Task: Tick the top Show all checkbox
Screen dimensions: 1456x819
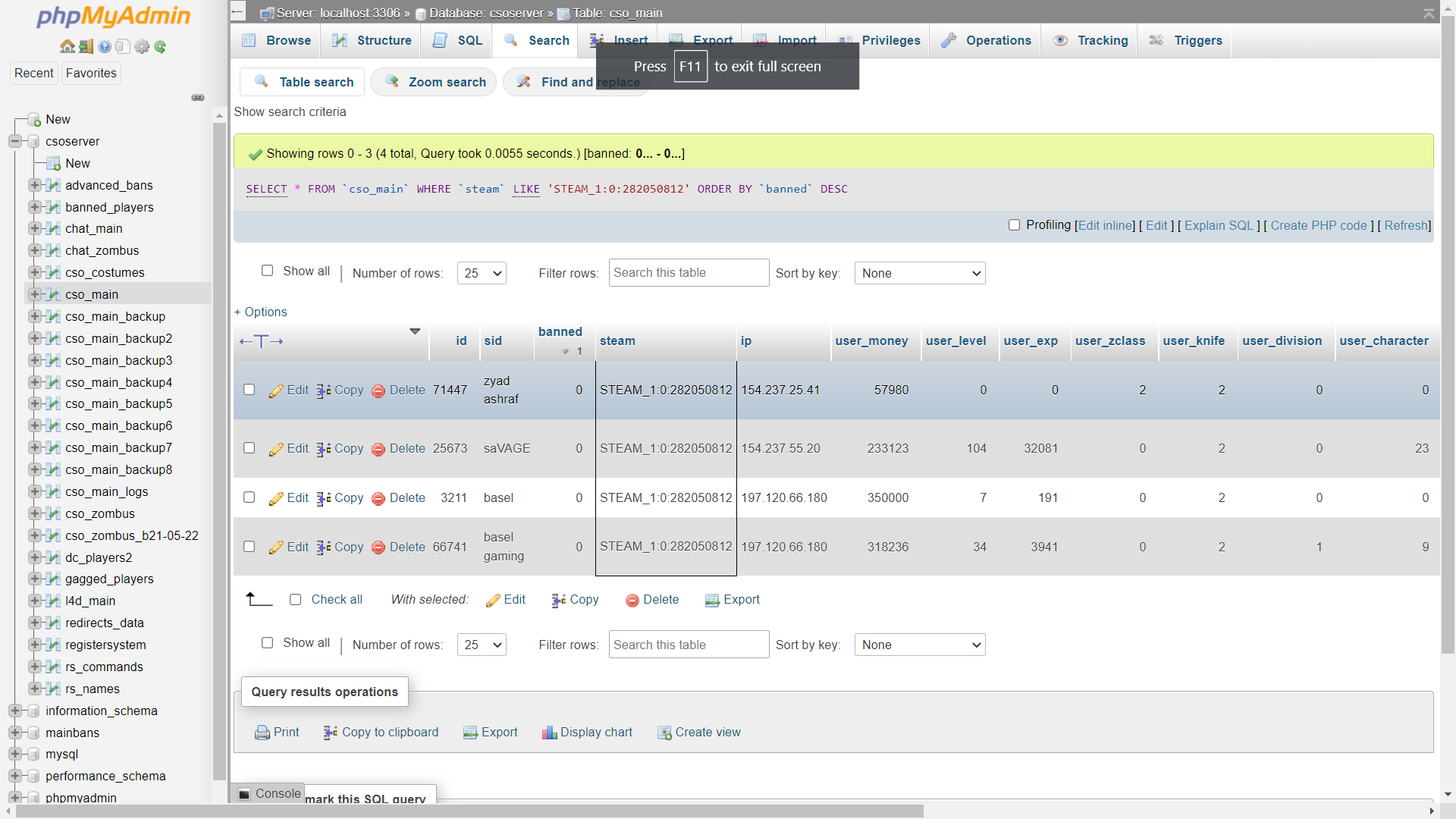Action: point(267,271)
